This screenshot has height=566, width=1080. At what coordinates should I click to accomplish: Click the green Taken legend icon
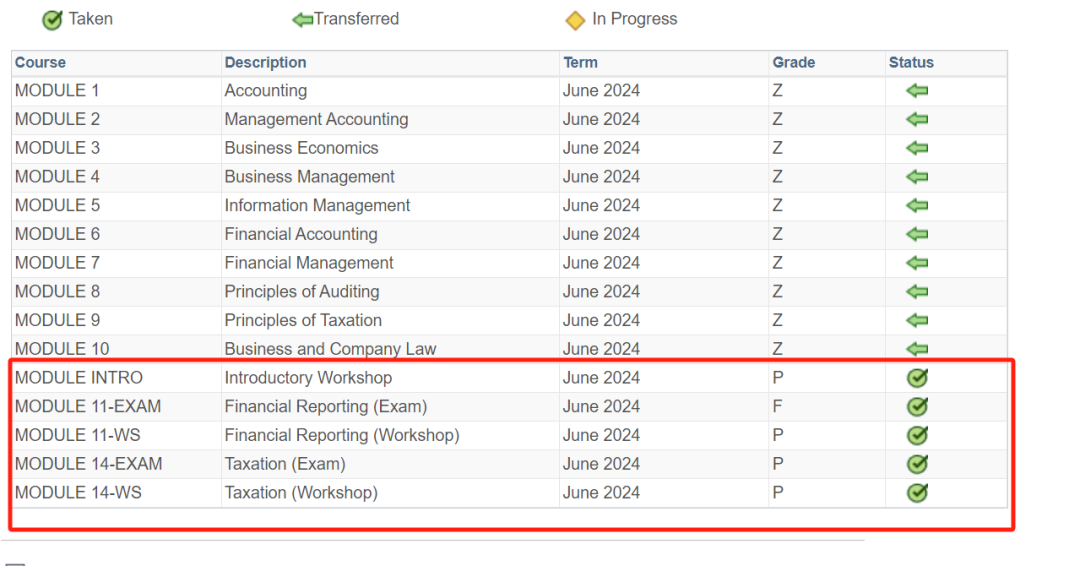pyautogui.click(x=52, y=20)
